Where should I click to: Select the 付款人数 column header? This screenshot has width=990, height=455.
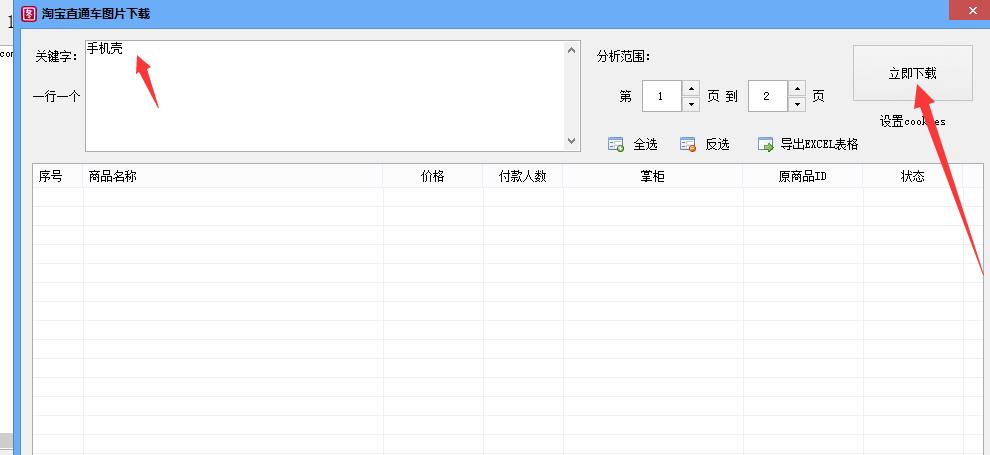pos(522,176)
